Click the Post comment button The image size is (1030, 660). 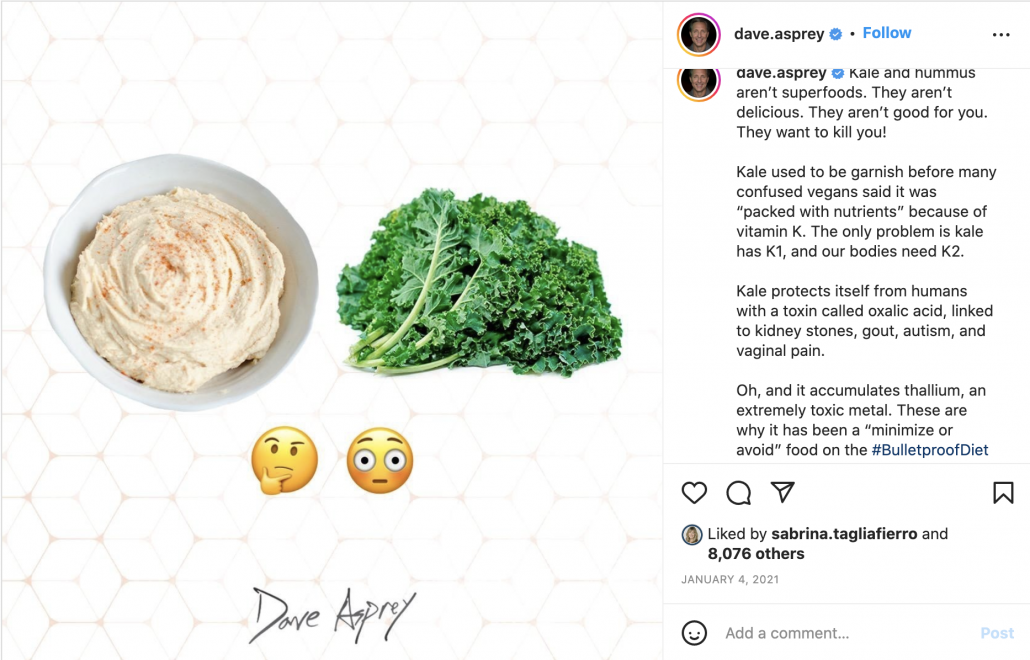tap(996, 633)
